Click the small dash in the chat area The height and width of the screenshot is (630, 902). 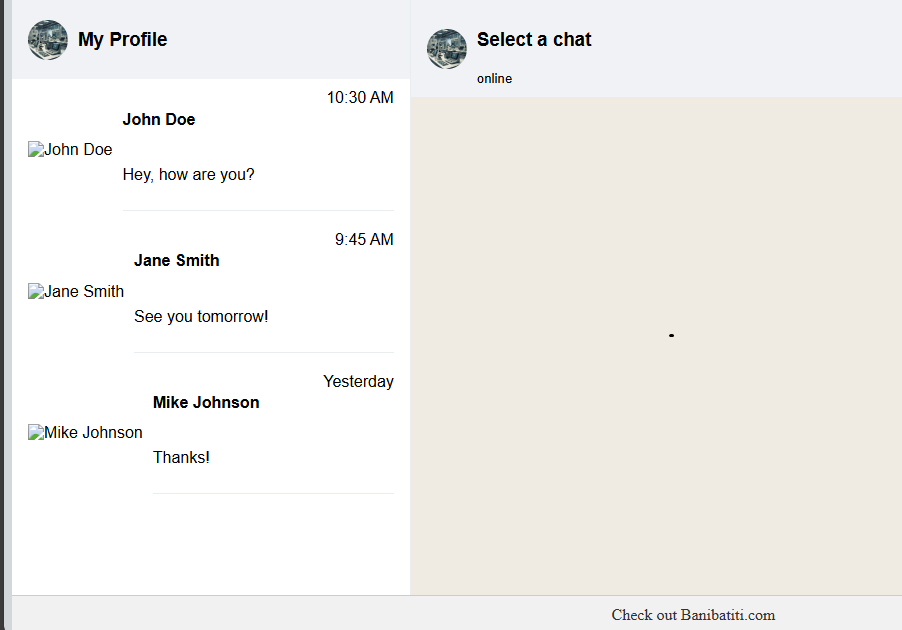(x=671, y=335)
